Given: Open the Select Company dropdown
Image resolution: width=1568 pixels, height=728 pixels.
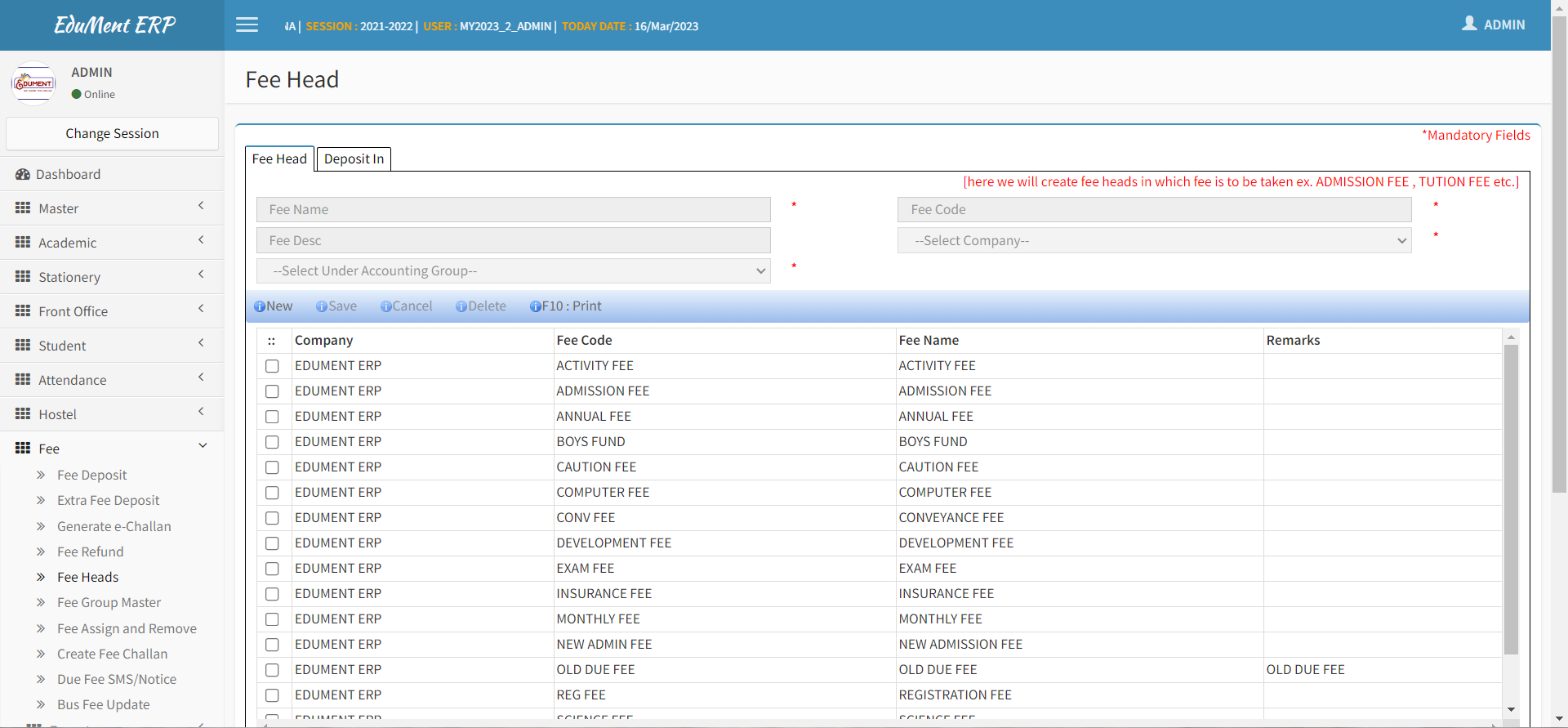Looking at the screenshot, I should point(1154,240).
